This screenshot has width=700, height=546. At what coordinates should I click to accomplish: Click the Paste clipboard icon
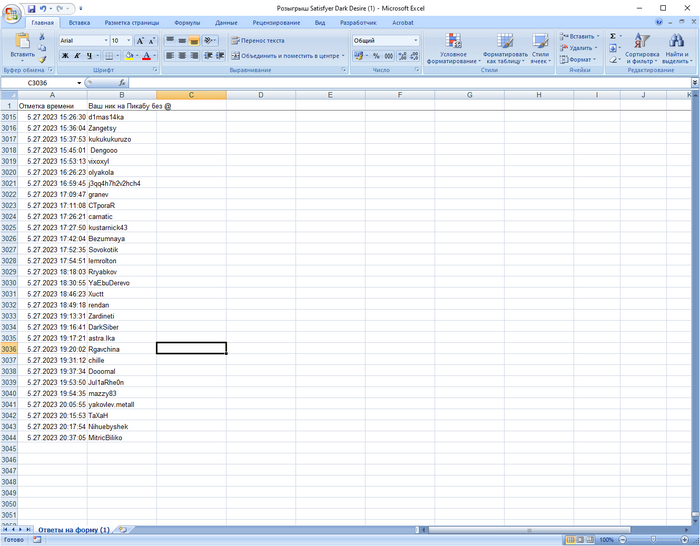pyautogui.click(x=22, y=40)
